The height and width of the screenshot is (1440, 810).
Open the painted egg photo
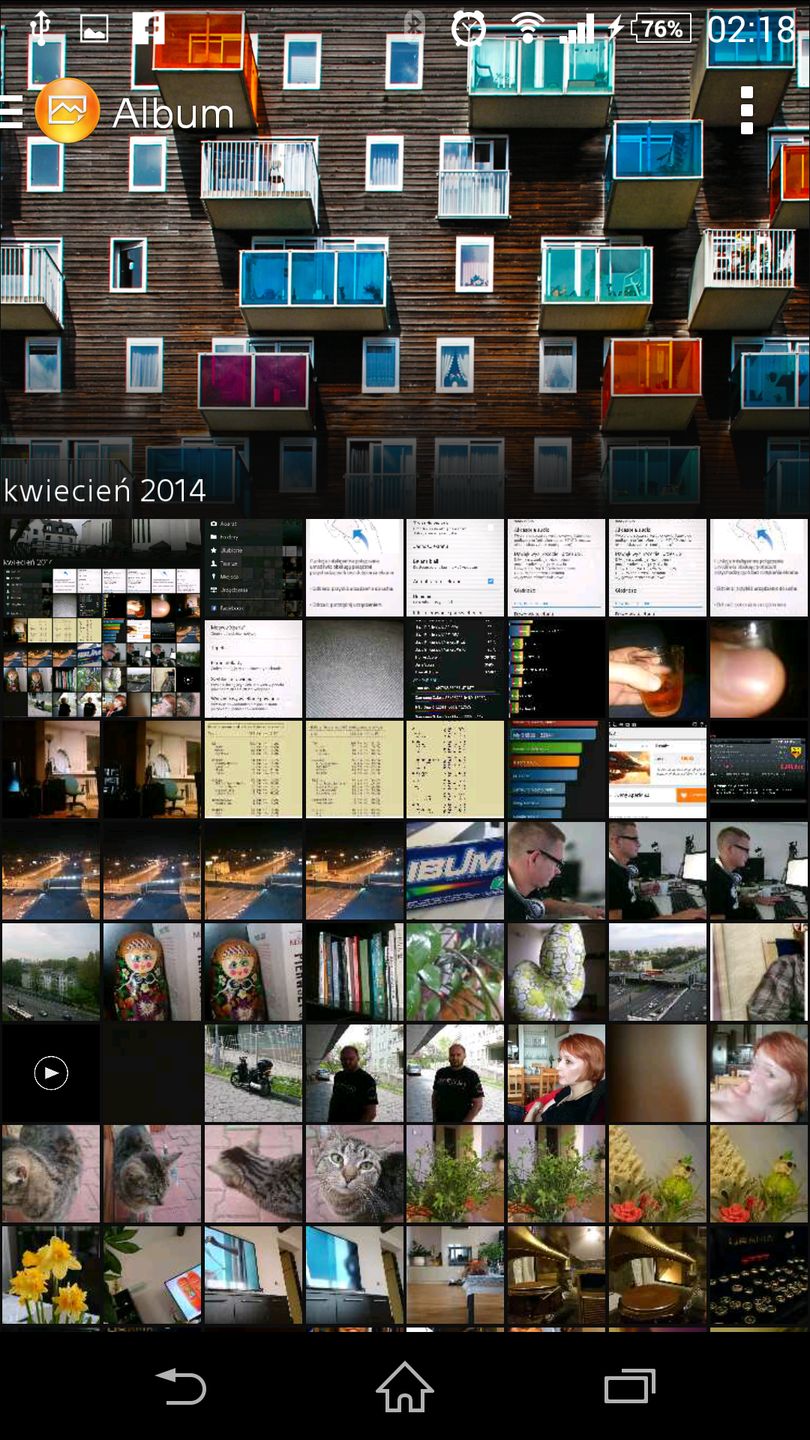tap(556, 972)
